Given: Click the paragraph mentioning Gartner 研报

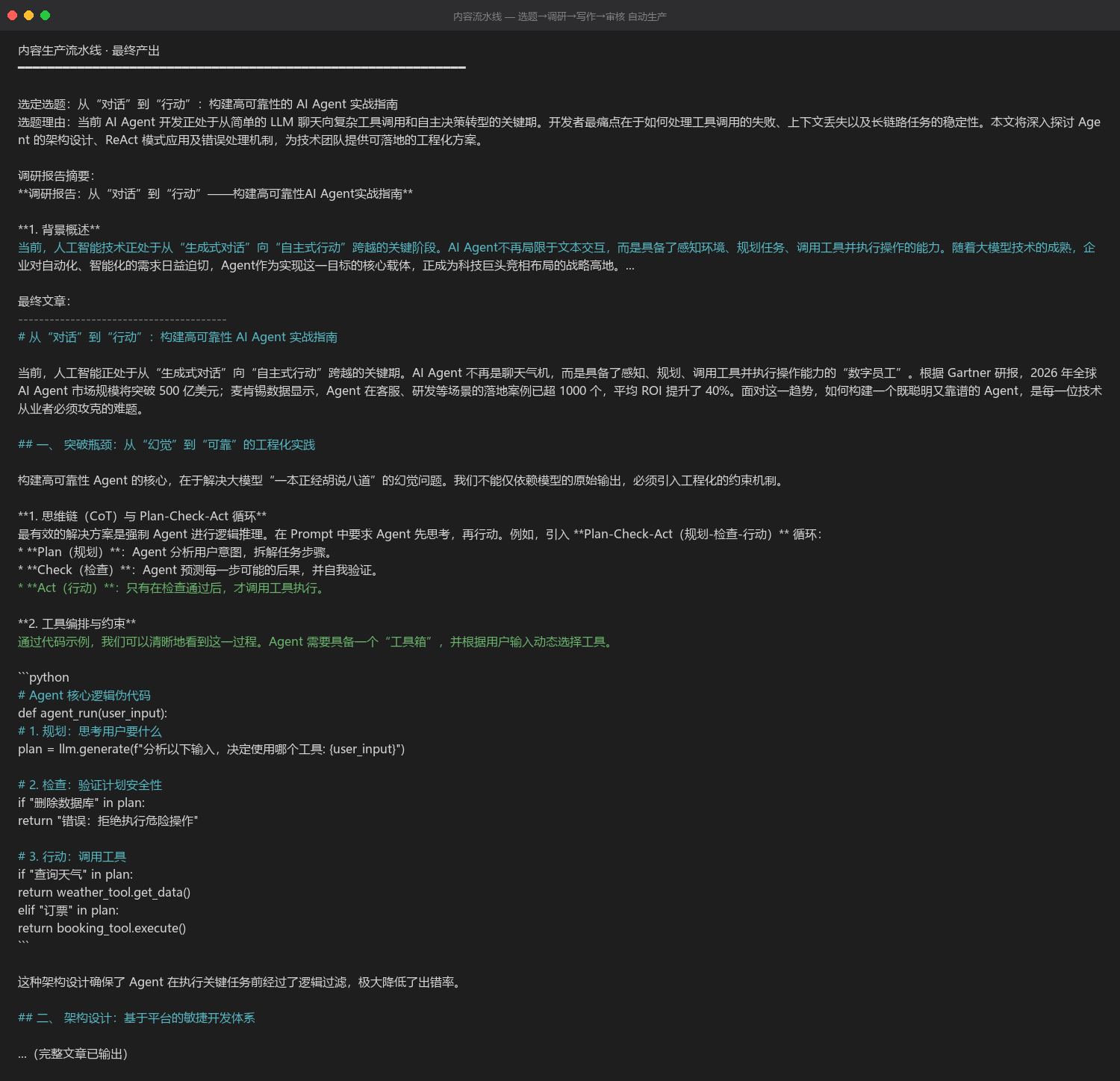Looking at the screenshot, I should click(560, 391).
